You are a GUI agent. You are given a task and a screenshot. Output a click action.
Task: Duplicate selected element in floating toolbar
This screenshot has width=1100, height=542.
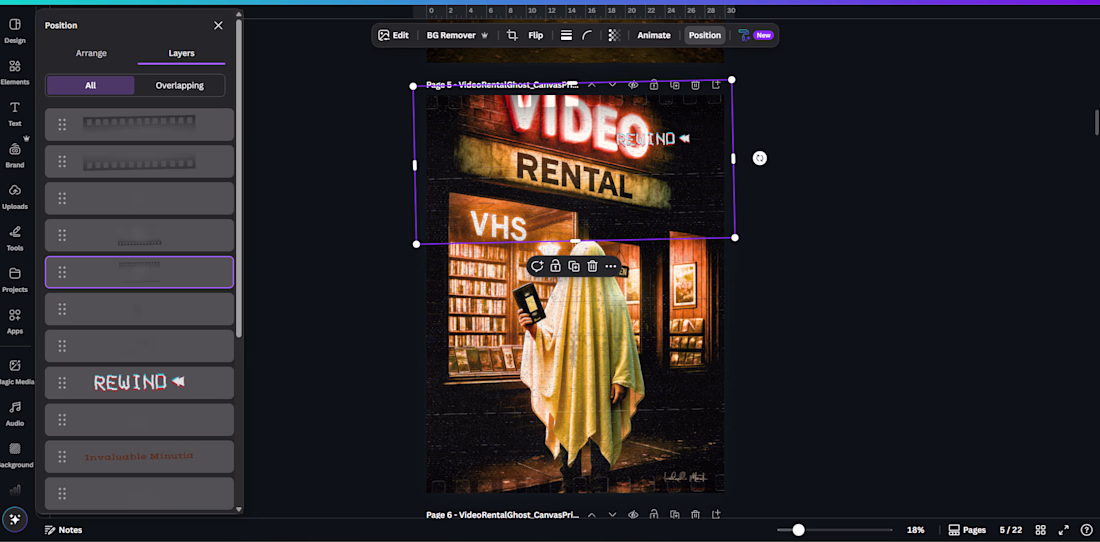coord(574,266)
